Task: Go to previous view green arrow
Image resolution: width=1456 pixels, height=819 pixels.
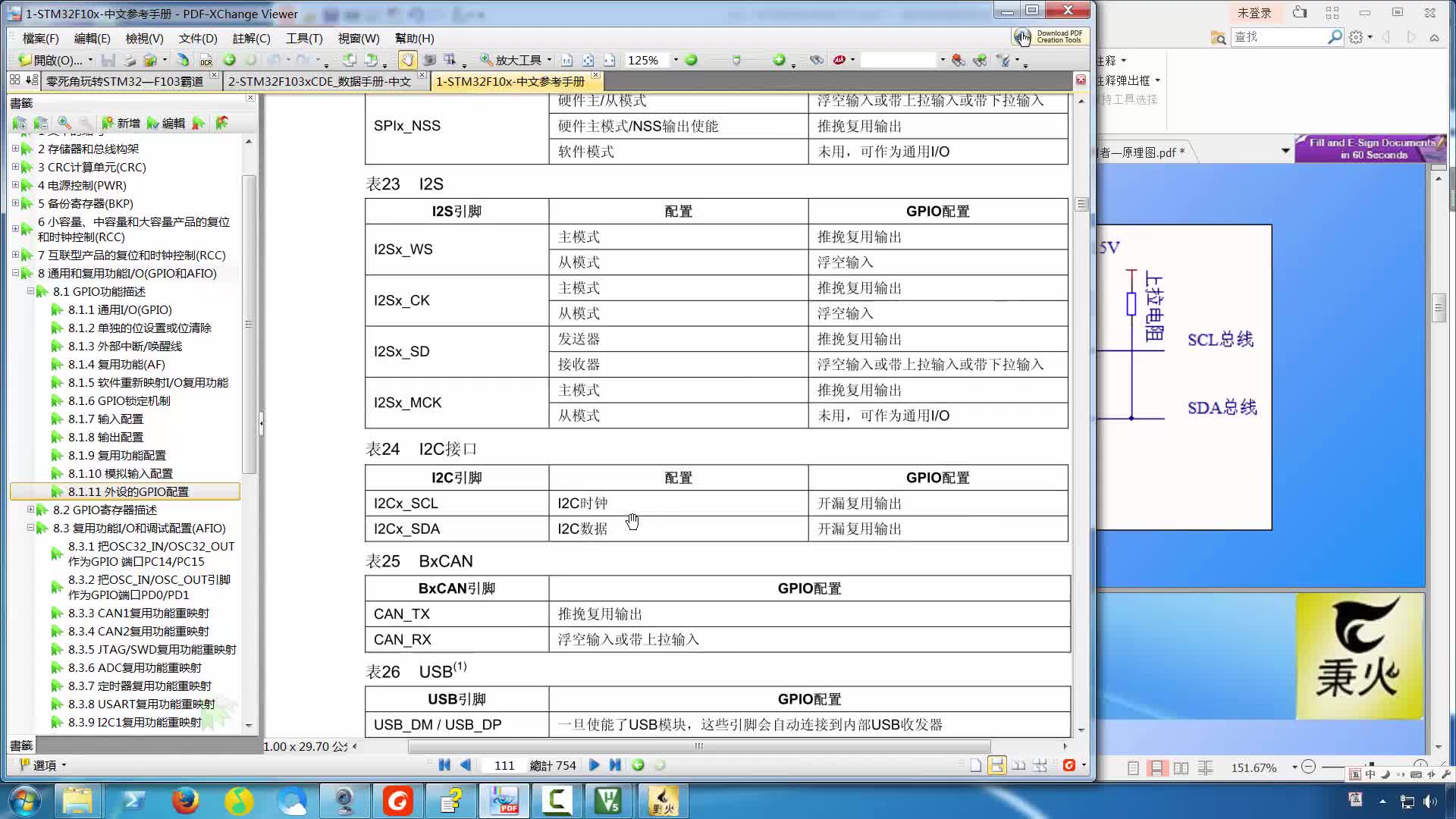Action: pos(230,60)
